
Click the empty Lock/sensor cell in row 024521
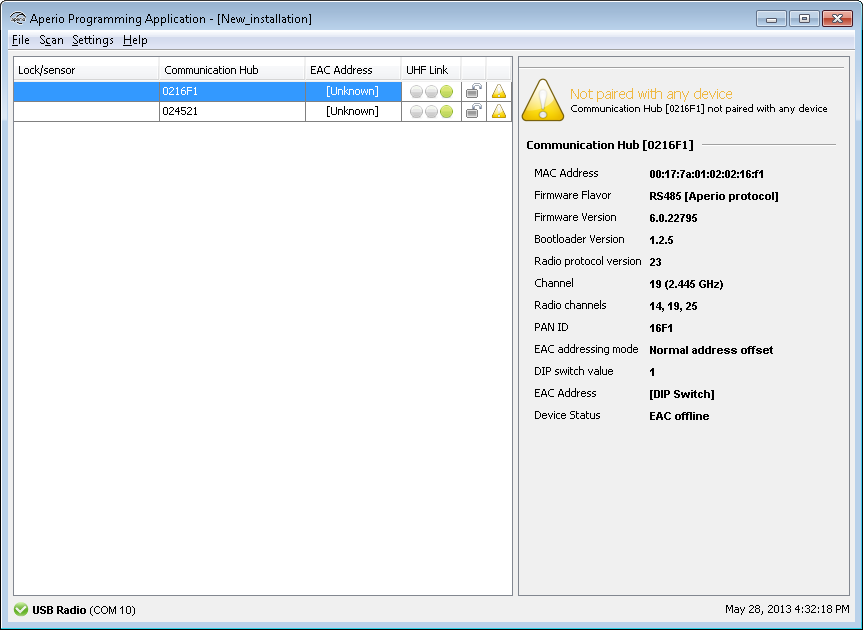(x=86, y=111)
